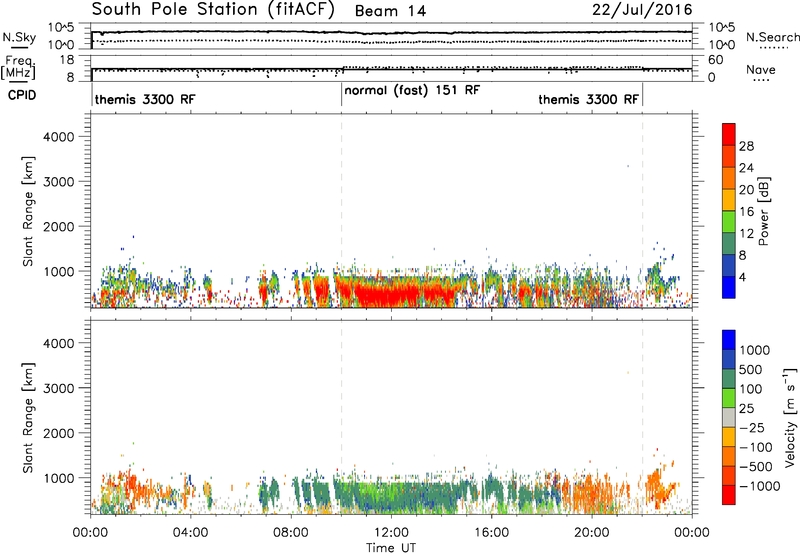Click the dashed CPID boundary line at 10:00 in power panel
The height and width of the screenshot is (554, 800).
click(x=341, y=211)
